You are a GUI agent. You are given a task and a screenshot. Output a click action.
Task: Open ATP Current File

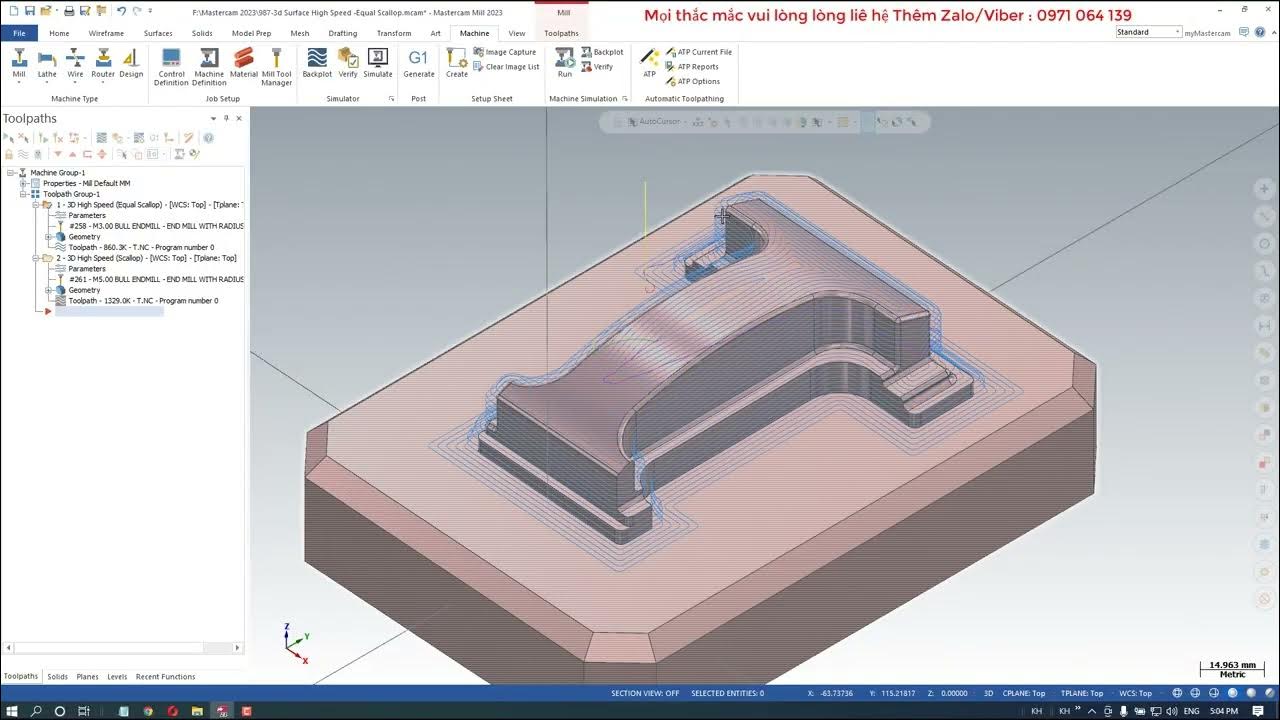[x=698, y=52]
